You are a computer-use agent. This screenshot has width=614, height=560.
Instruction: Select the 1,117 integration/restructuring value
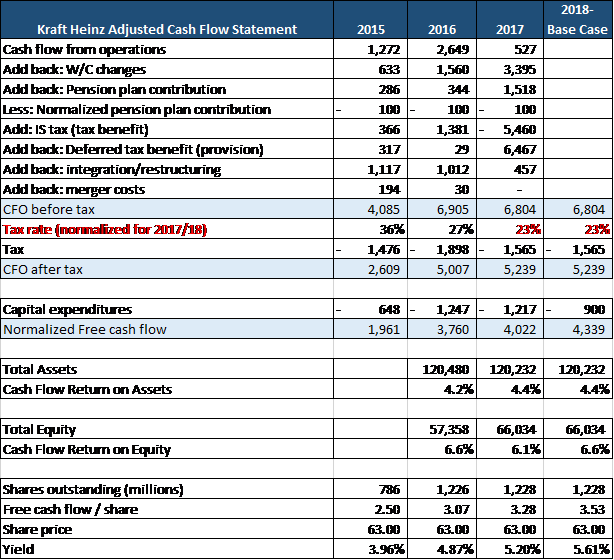pos(383,169)
